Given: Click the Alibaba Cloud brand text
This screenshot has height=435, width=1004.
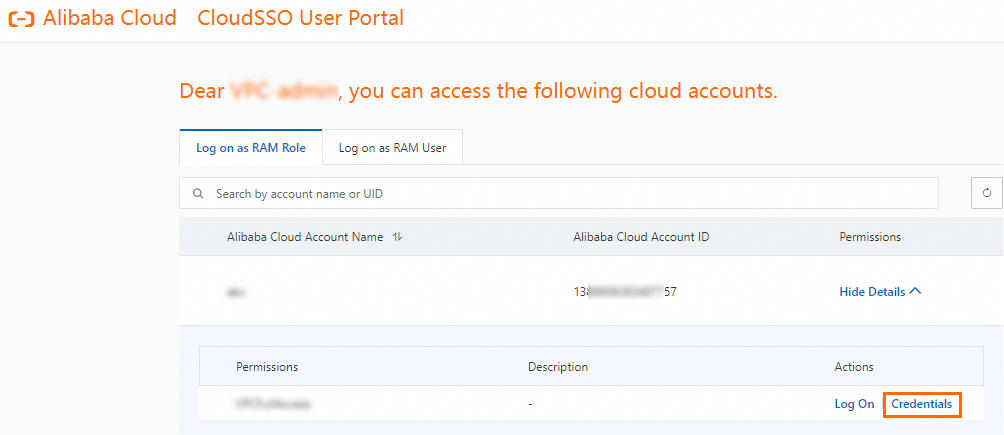Looking at the screenshot, I should pos(110,19).
